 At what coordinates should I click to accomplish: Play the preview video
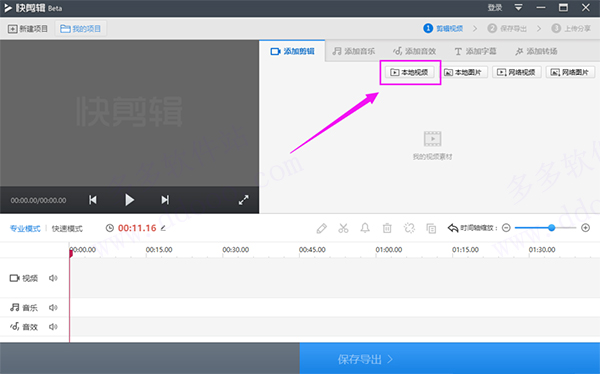click(x=129, y=200)
